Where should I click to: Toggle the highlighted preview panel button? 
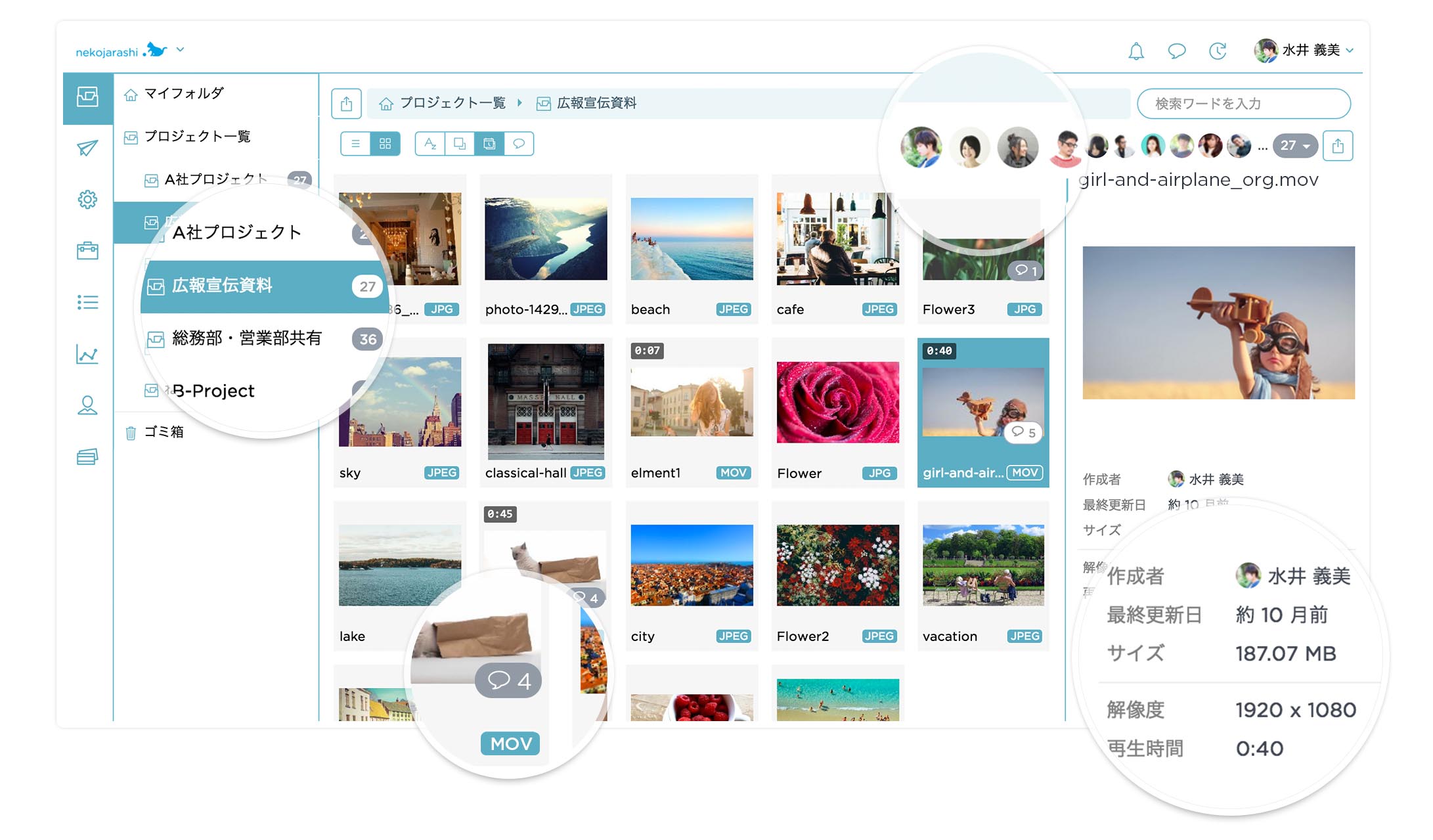489,144
